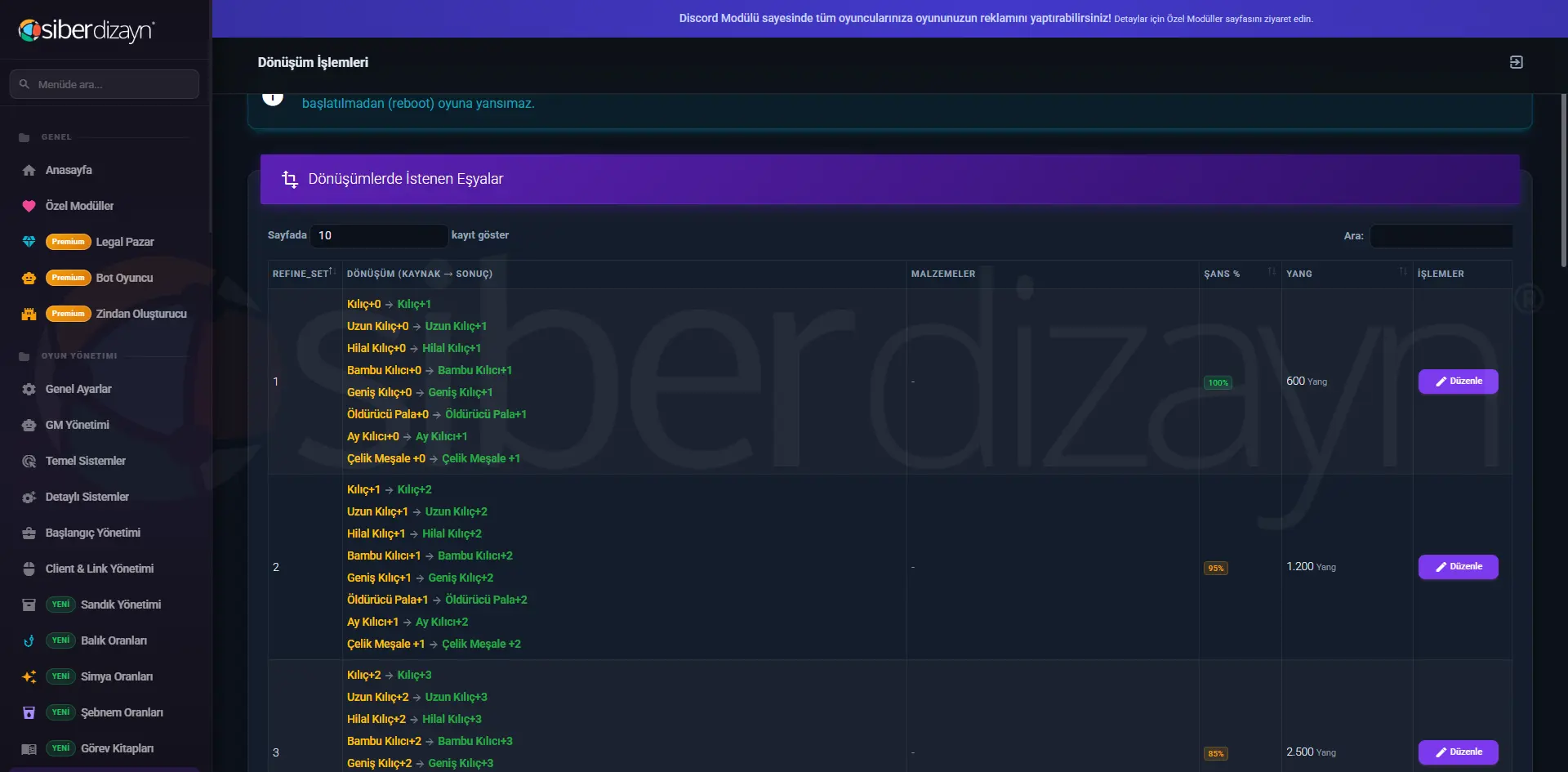This screenshot has height=772, width=1568.
Task: Open Detaylı Sistemler in sidebar
Action: (x=87, y=497)
